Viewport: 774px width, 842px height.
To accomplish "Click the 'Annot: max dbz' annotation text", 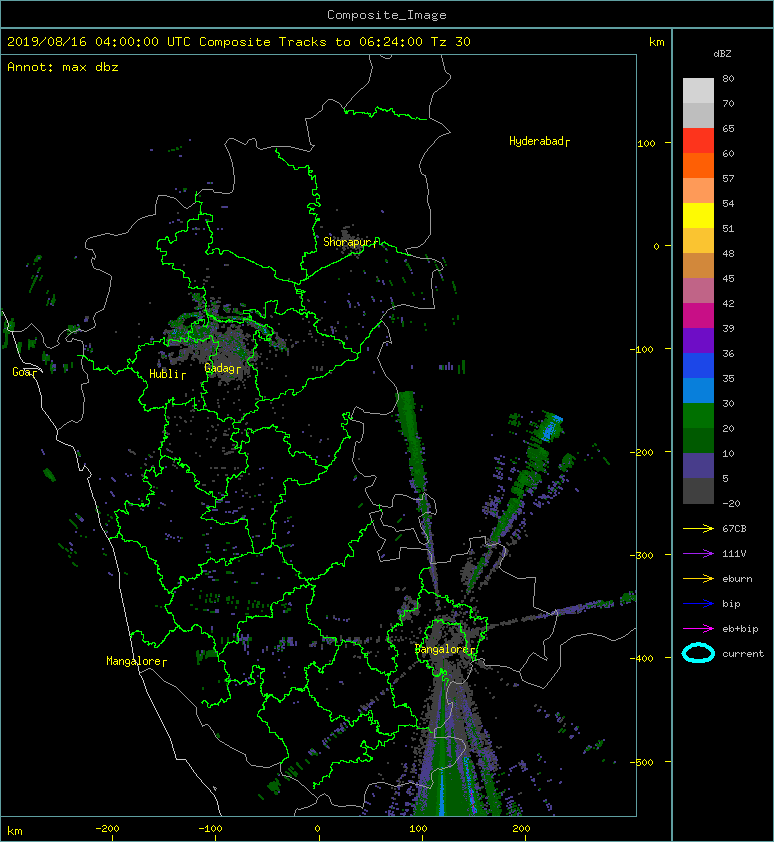I will (x=63, y=67).
